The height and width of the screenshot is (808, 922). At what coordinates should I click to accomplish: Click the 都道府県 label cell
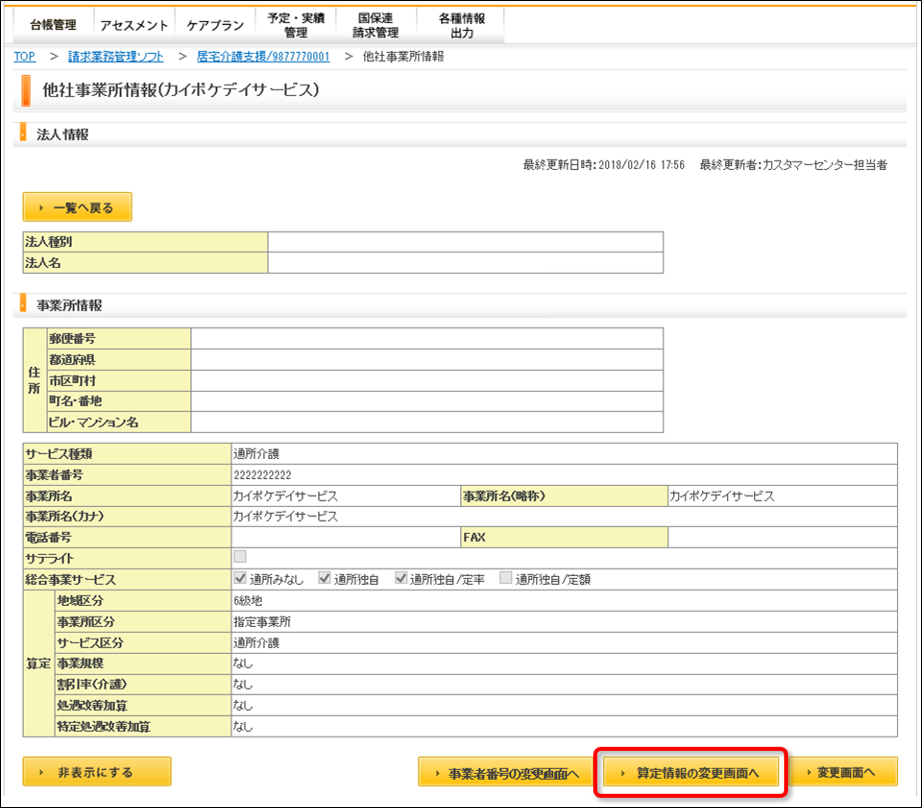point(119,360)
